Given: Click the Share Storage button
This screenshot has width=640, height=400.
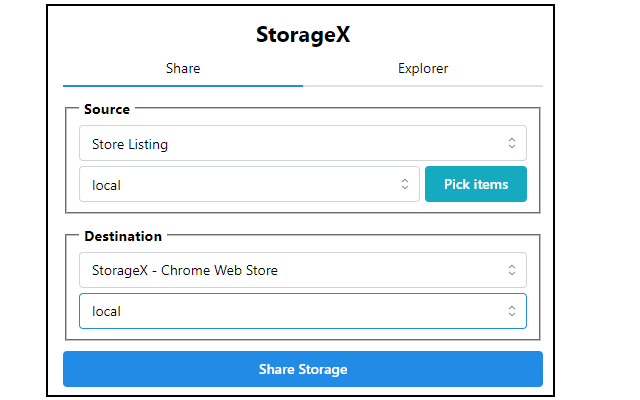Looking at the screenshot, I should [x=302, y=369].
